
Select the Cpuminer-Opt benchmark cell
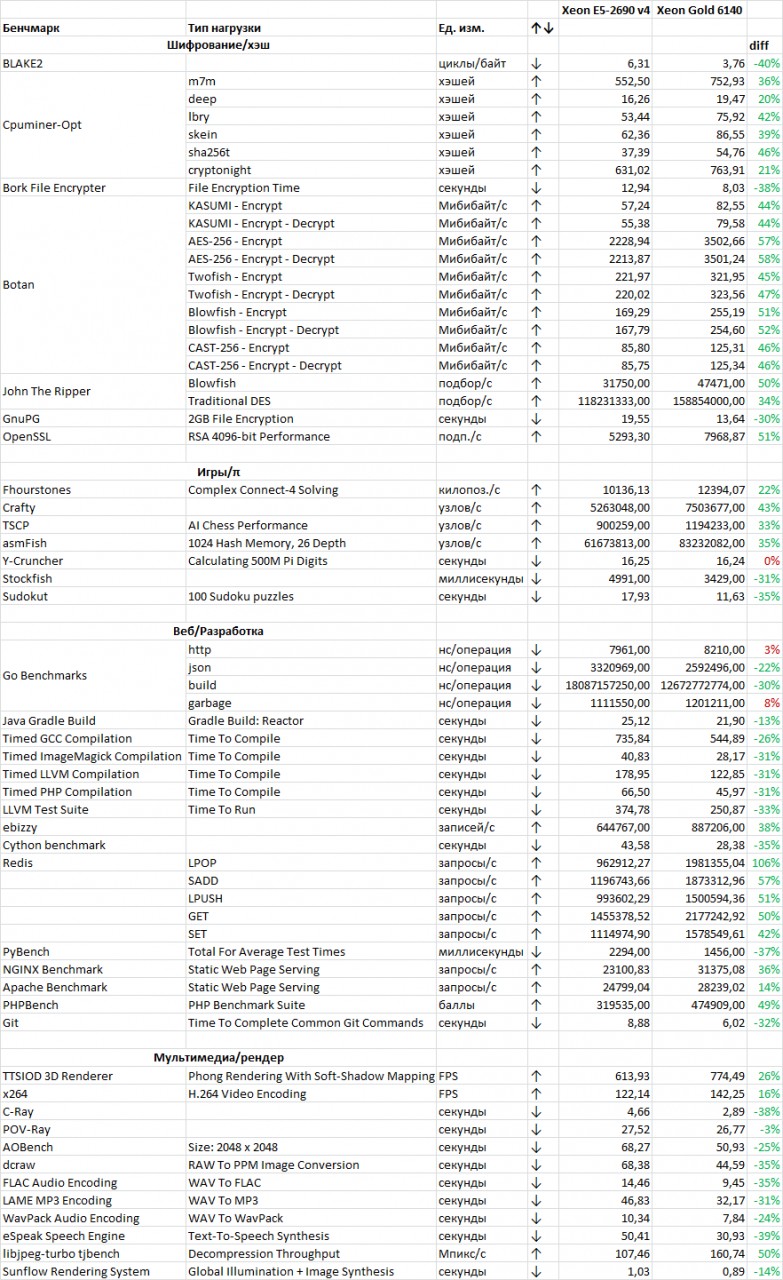(x=42, y=126)
